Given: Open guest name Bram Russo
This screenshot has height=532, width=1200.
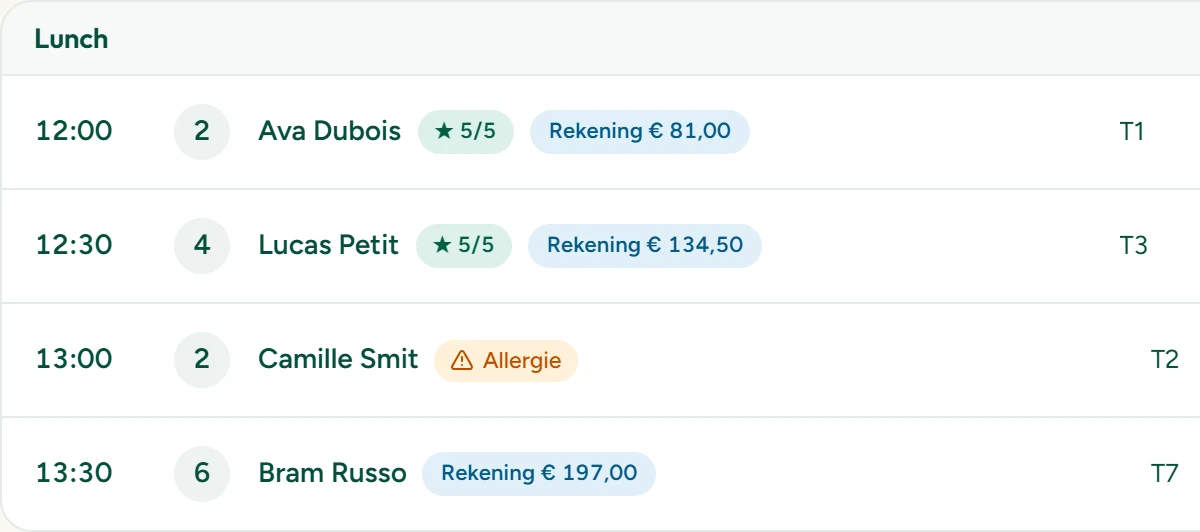Looking at the screenshot, I should tap(333, 474).
